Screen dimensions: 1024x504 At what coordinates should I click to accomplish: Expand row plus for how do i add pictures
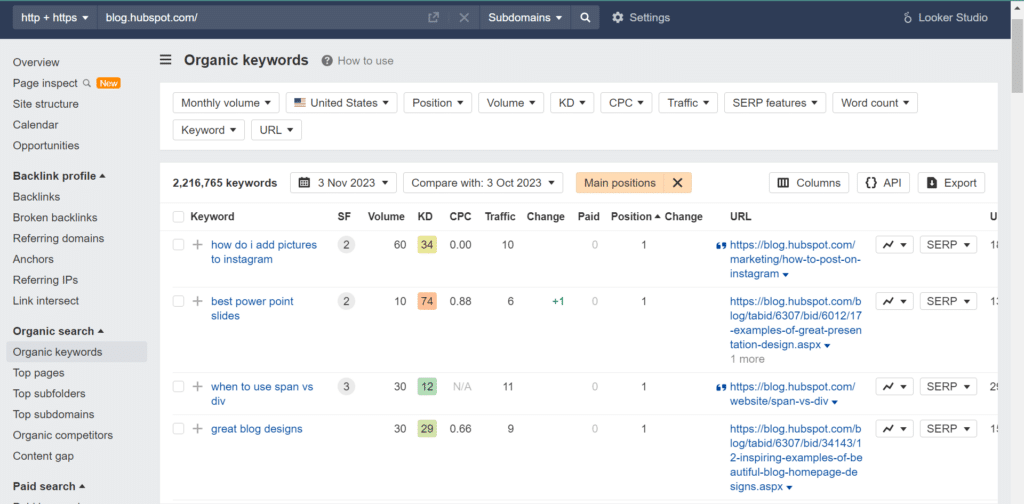point(198,245)
